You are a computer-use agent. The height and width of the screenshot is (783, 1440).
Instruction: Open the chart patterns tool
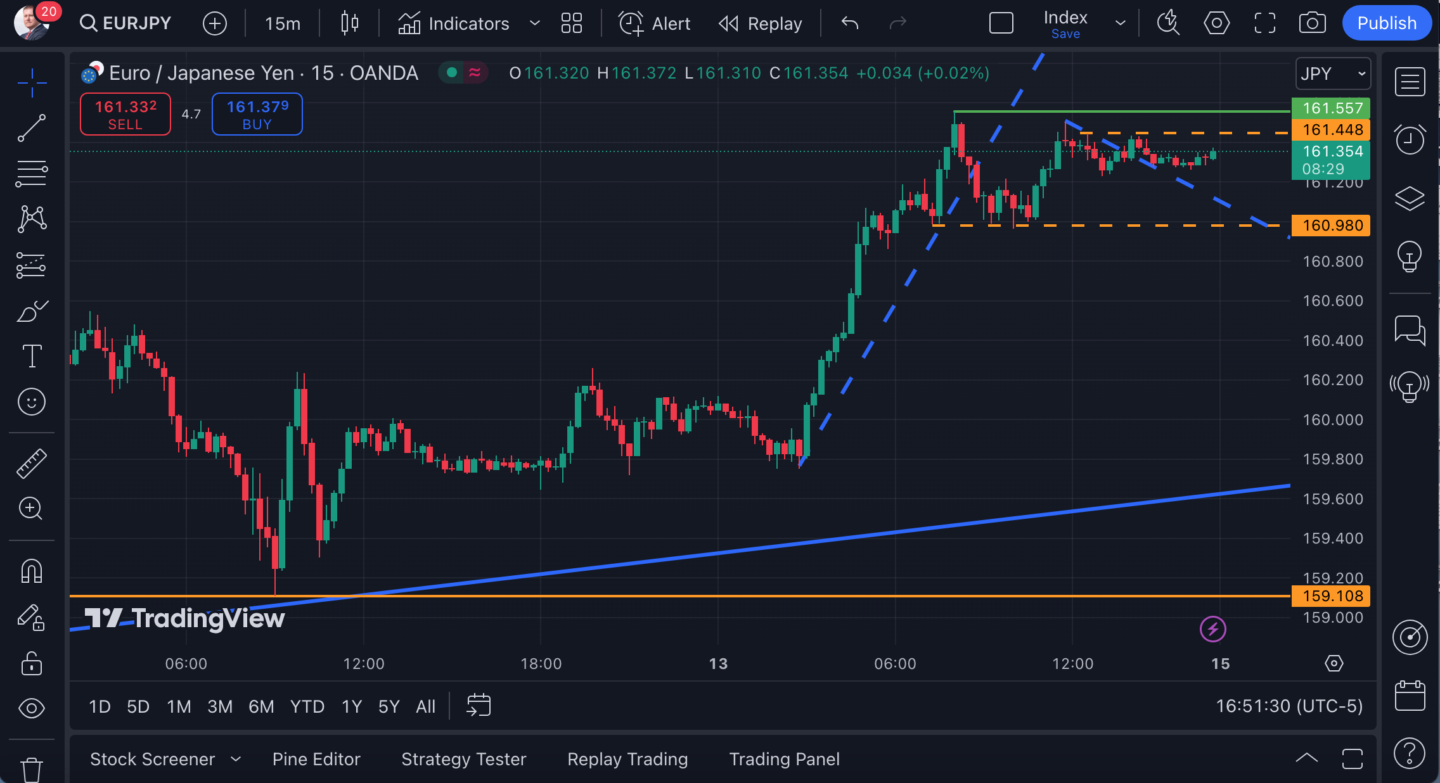pyautogui.click(x=32, y=218)
